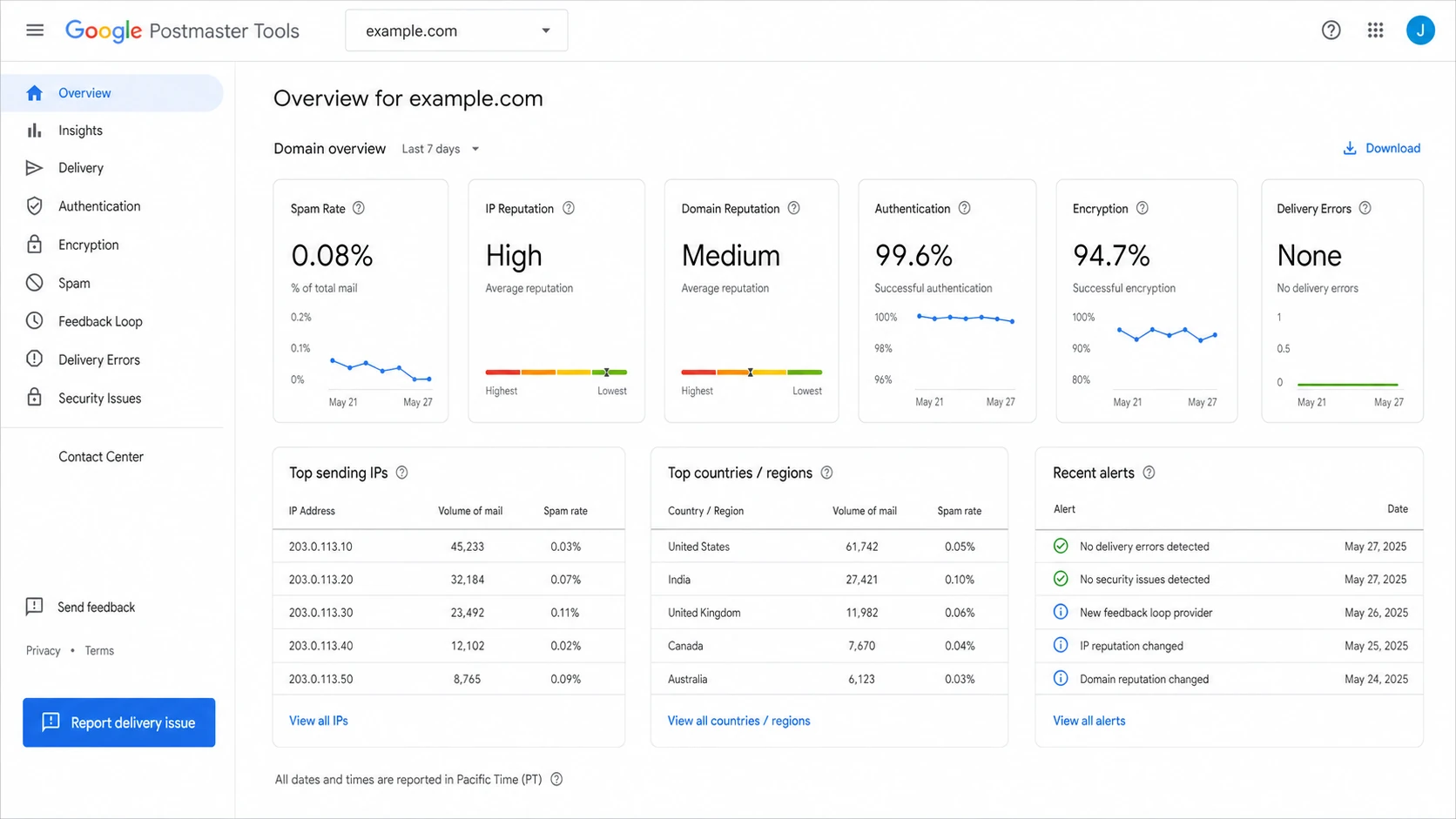Open the example.com domain selector
Viewport: 1456px width, 819px height.
click(x=456, y=30)
